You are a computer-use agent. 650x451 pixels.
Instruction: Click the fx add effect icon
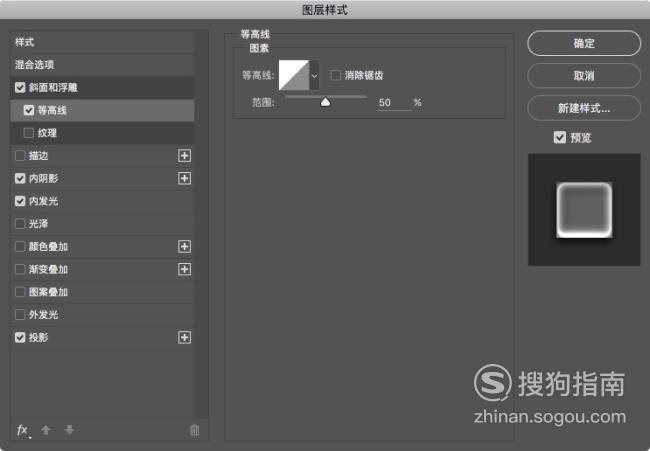22,430
